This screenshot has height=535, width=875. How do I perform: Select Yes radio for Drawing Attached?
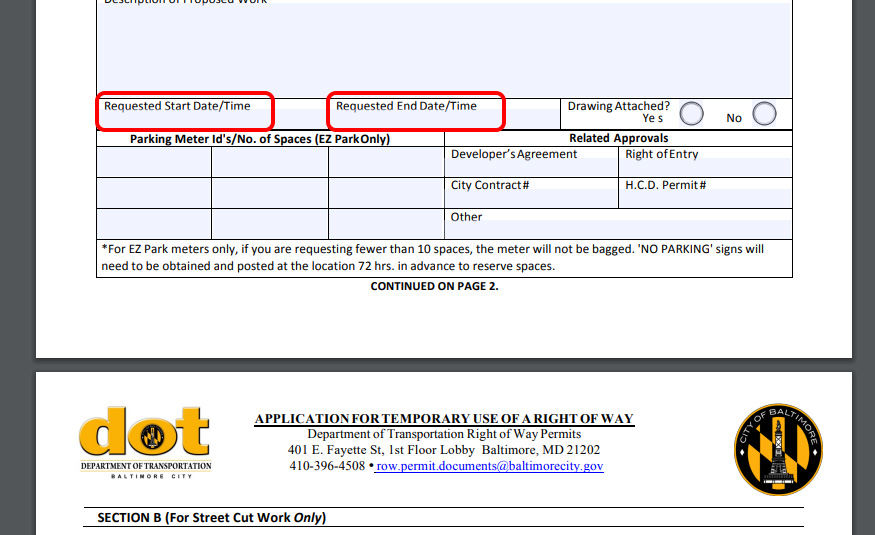(691, 114)
